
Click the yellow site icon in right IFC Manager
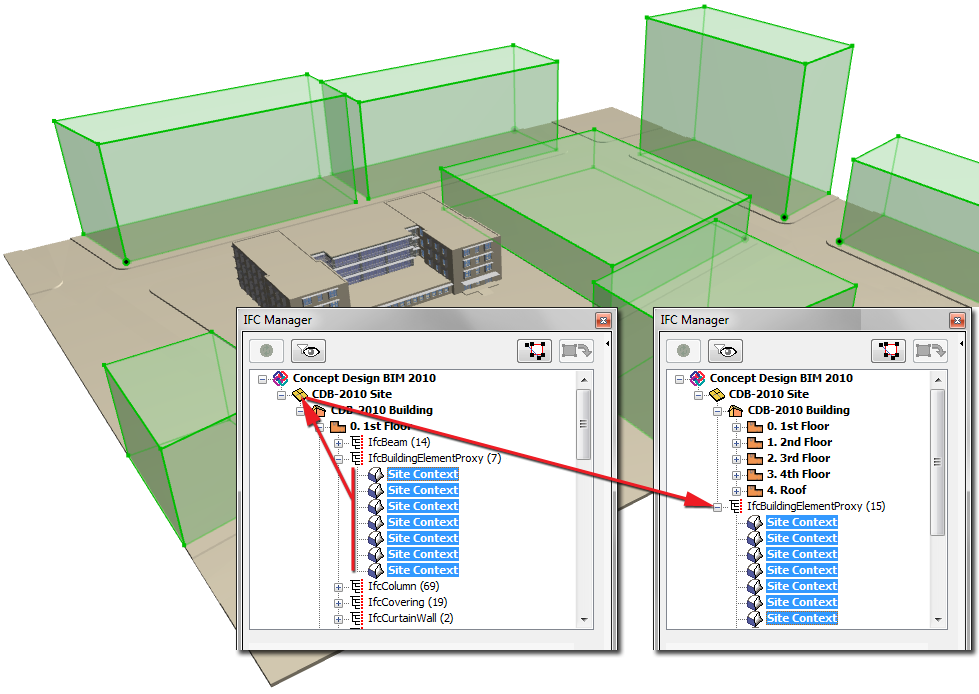click(717, 394)
